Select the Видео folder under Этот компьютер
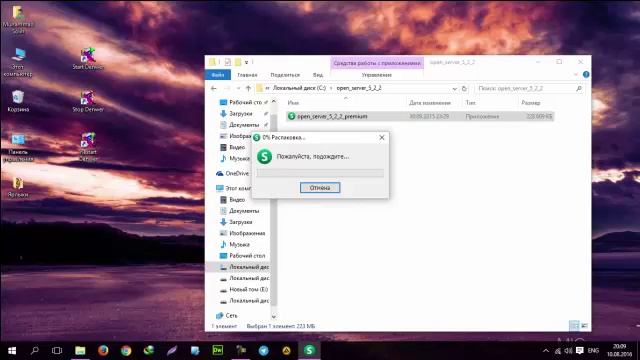 (x=237, y=200)
